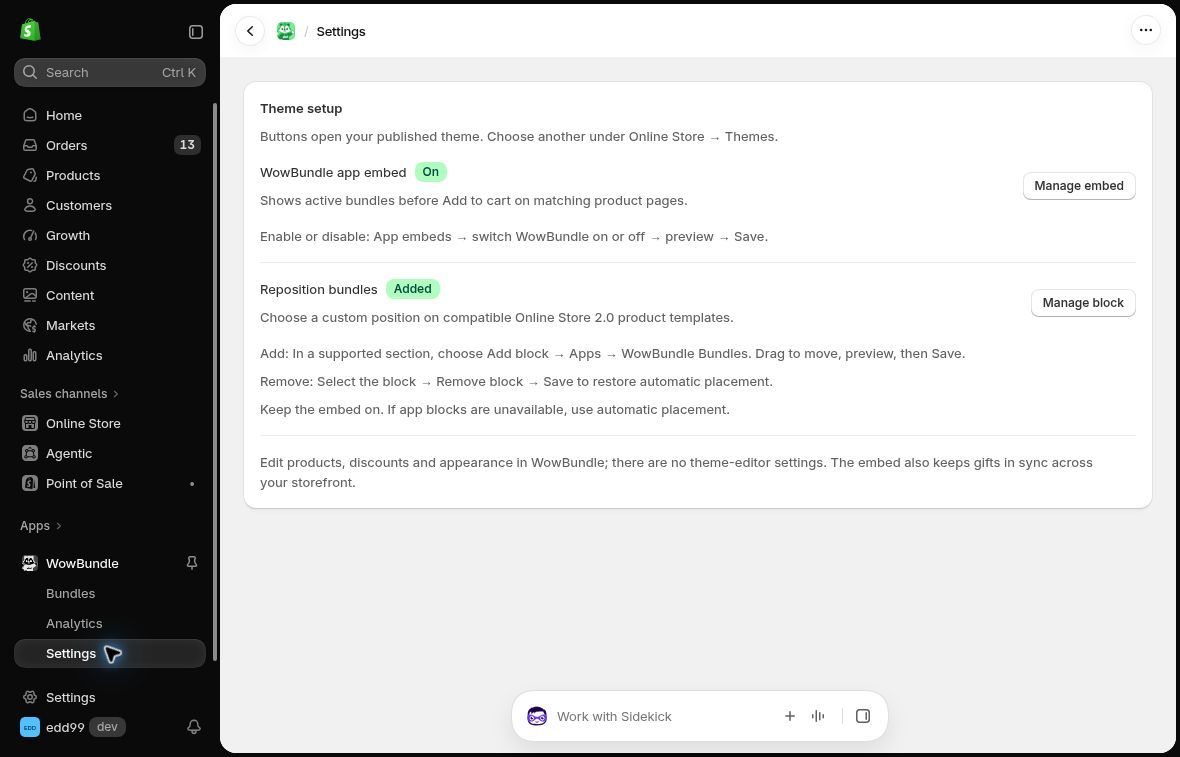
Task: Open the Sidekick side panel icon
Action: click(x=863, y=716)
